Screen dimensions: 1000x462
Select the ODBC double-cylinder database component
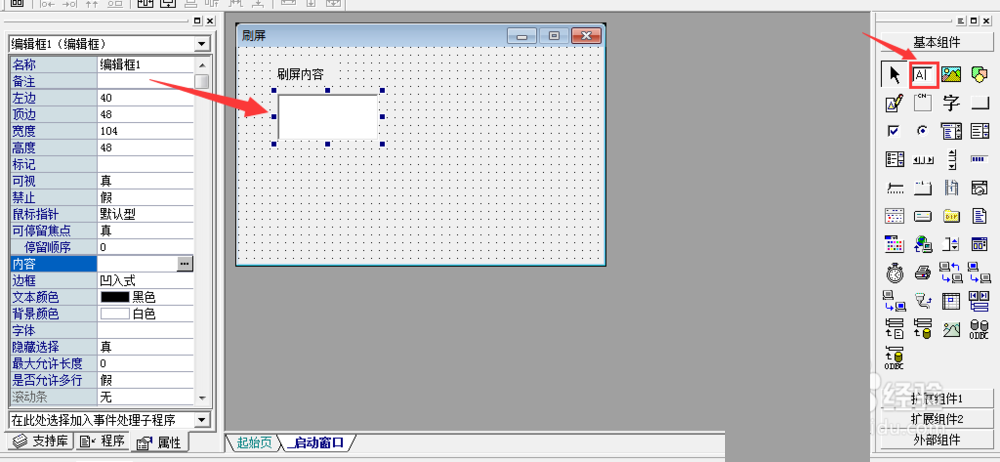[x=979, y=329]
